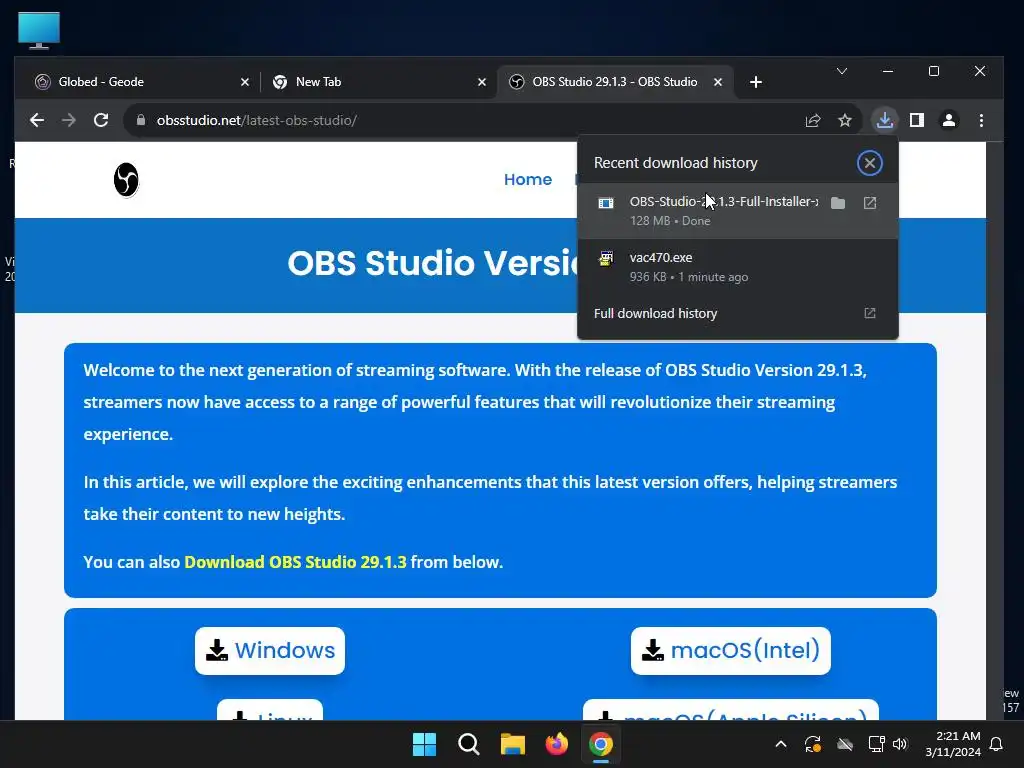Screen dimensions: 1024x768
Task: Click the vac470.exe file icon
Action: click(606, 258)
